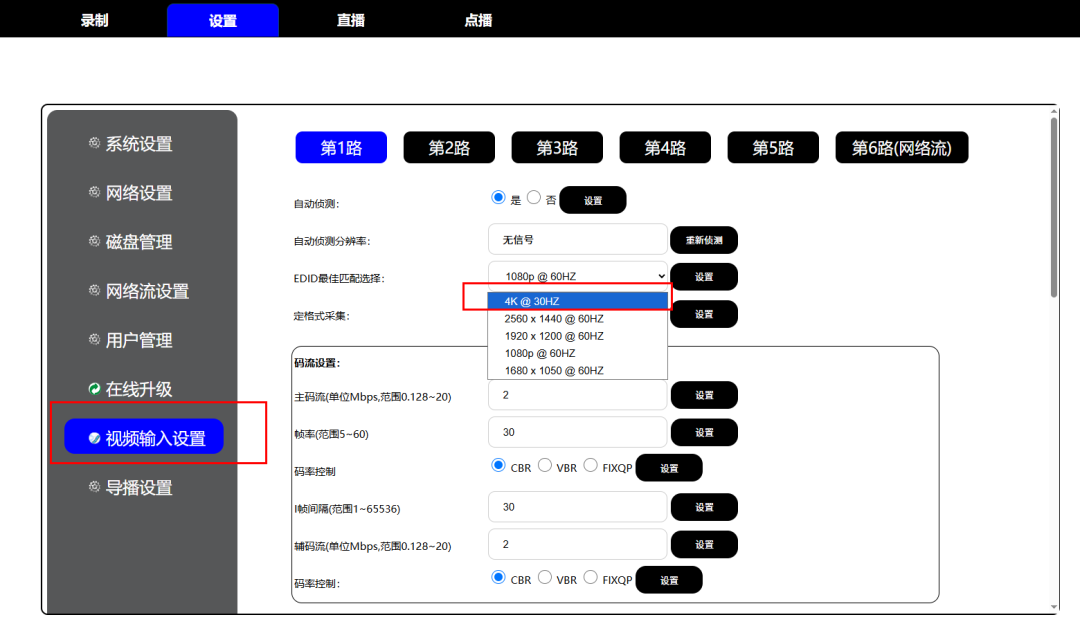Click the gear icon beside 系统设置
The width and height of the screenshot is (1080, 624).
point(96,143)
